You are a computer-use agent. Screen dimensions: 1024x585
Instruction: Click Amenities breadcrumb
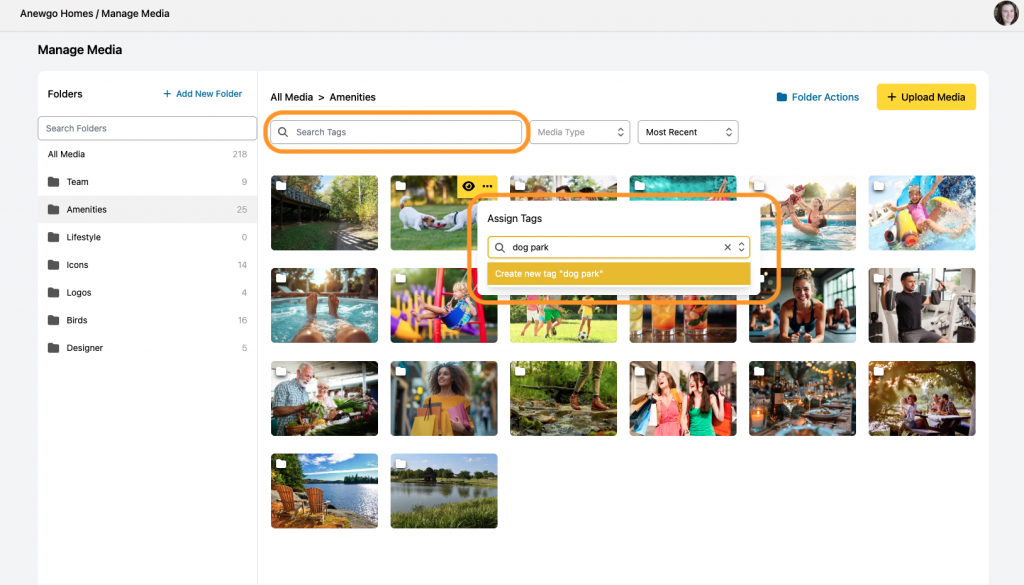(x=353, y=97)
